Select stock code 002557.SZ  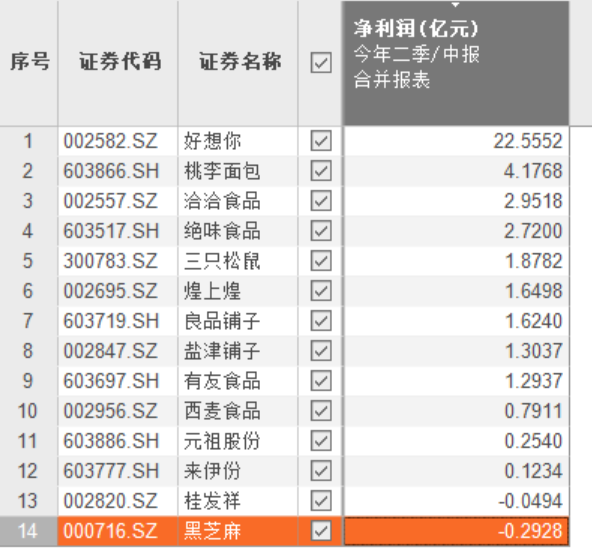pos(110,201)
